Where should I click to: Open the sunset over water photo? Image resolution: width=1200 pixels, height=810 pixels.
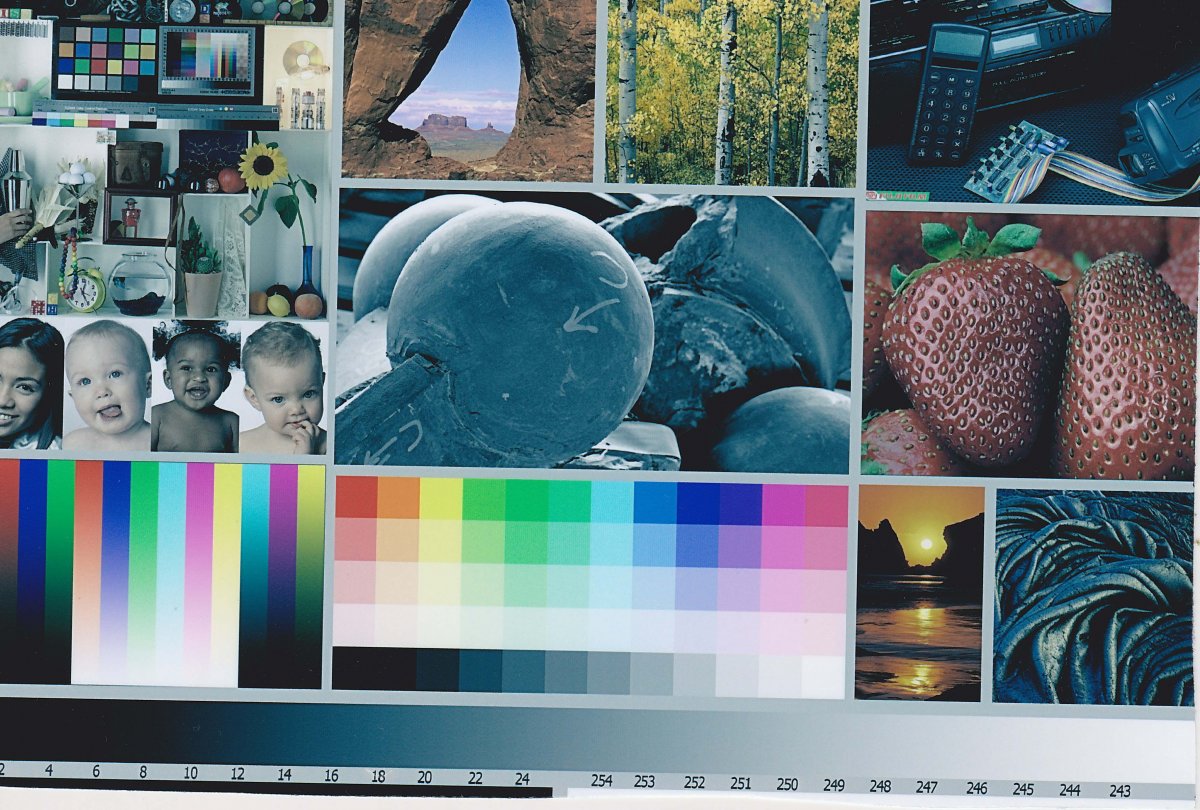pyautogui.click(x=919, y=592)
